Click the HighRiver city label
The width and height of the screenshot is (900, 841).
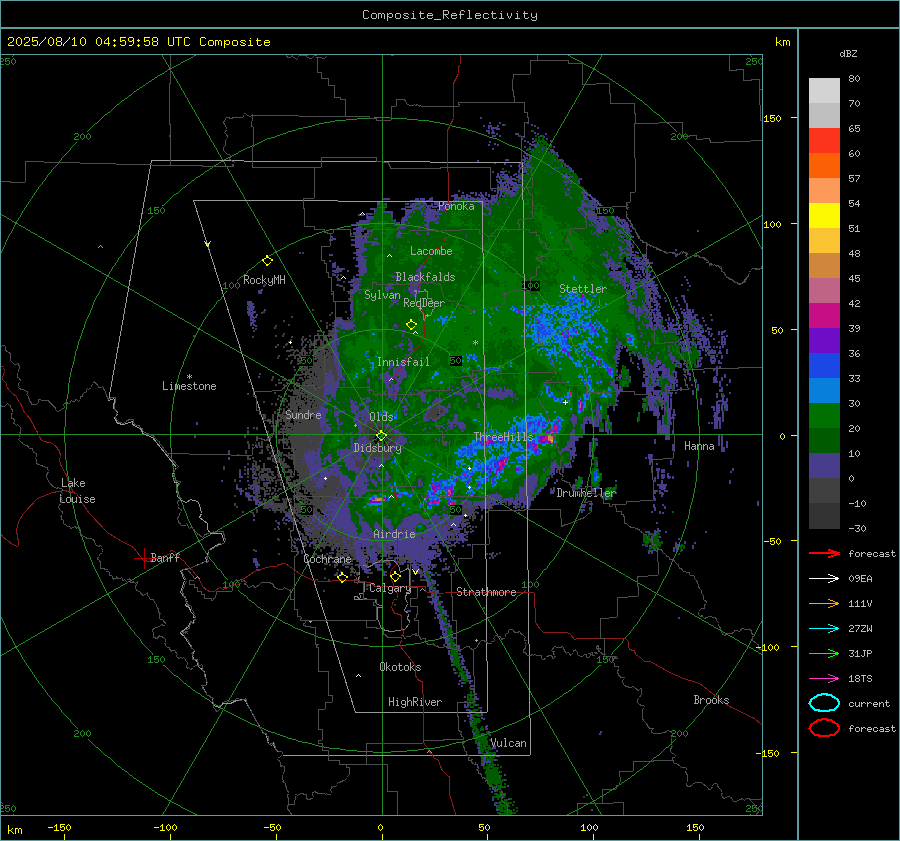415,702
